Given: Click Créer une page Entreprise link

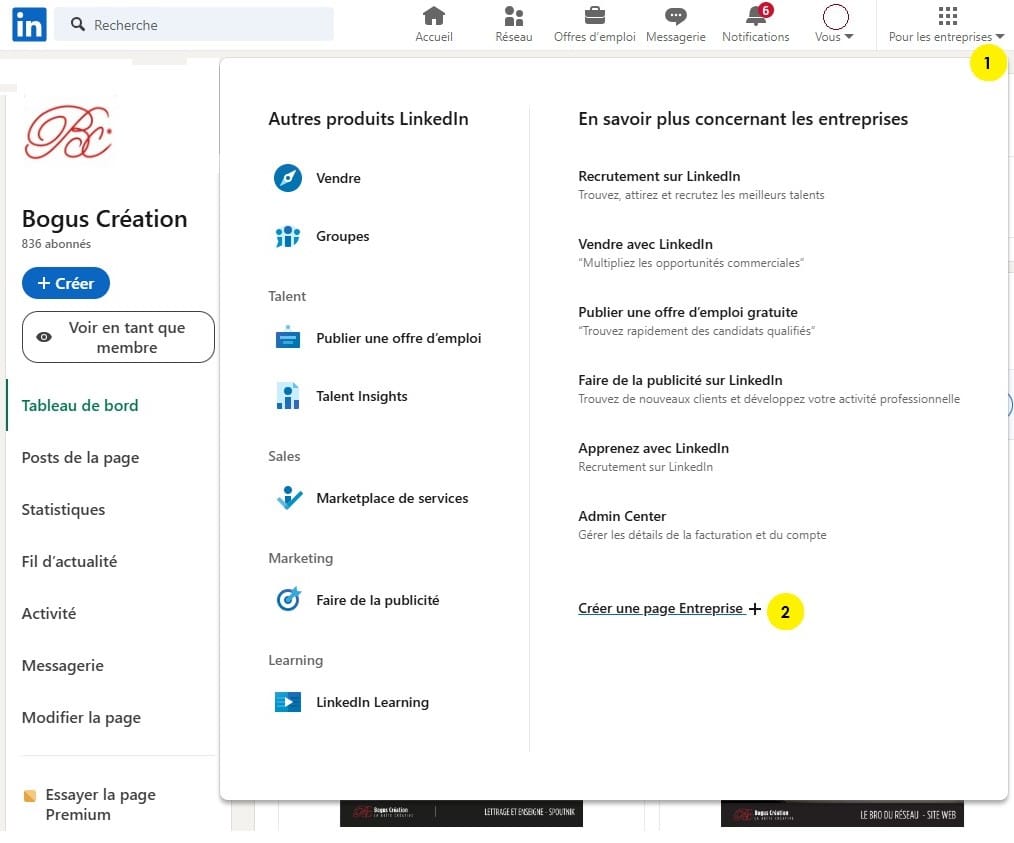Looking at the screenshot, I should coord(660,608).
